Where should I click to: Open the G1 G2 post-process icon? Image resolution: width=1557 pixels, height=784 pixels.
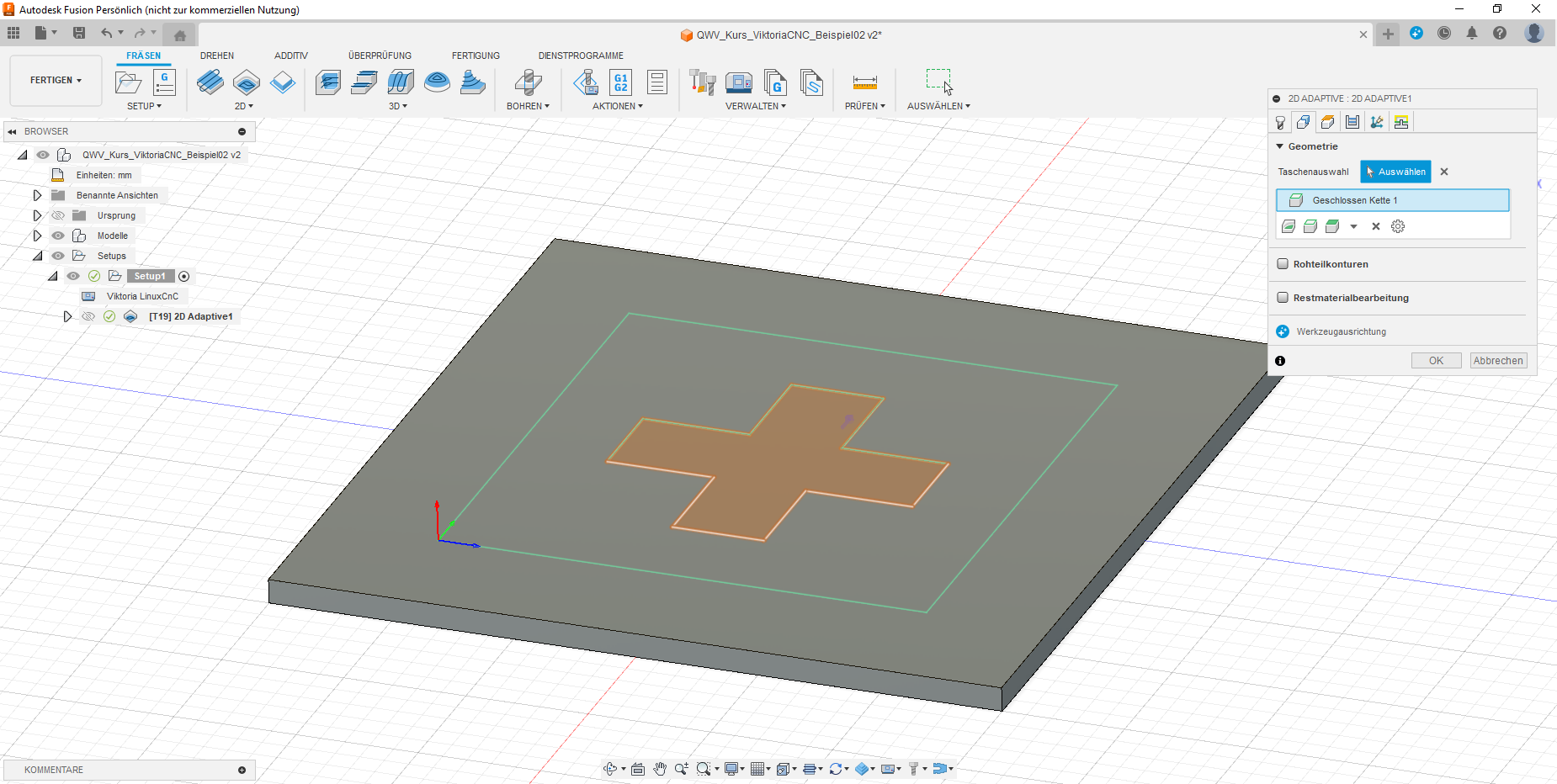tap(620, 82)
